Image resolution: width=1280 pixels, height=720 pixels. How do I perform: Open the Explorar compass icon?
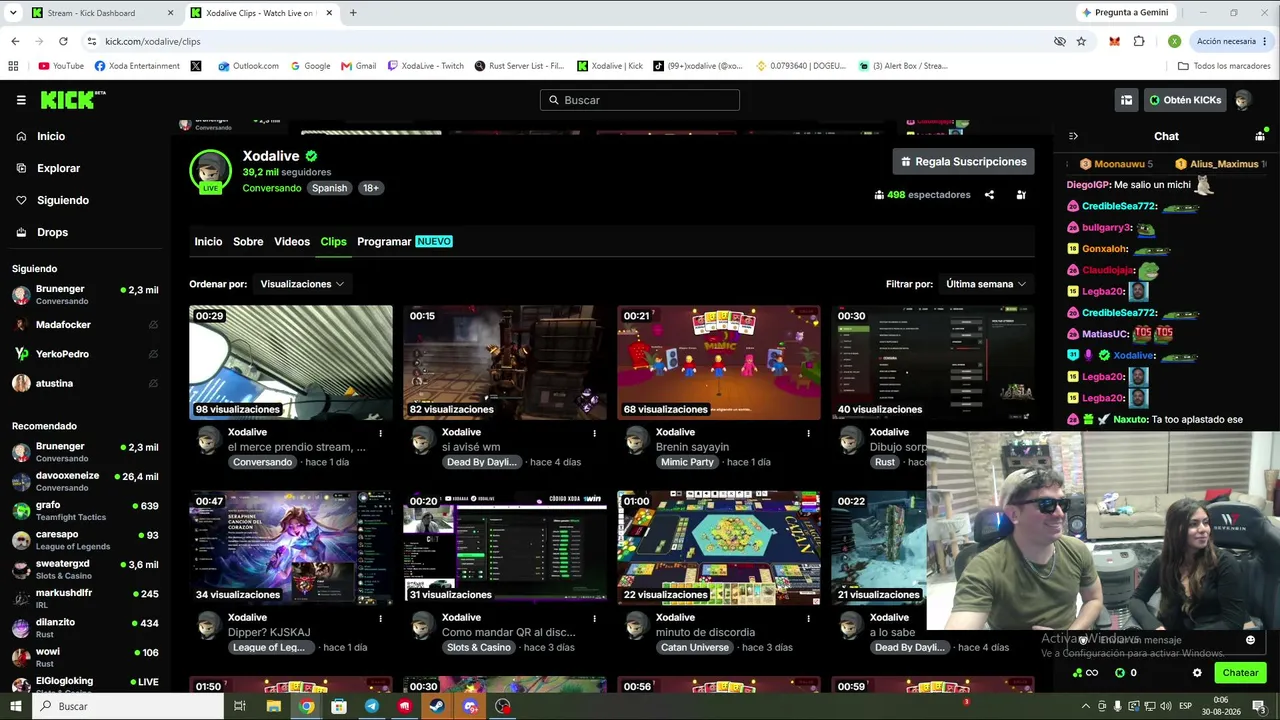(21, 168)
